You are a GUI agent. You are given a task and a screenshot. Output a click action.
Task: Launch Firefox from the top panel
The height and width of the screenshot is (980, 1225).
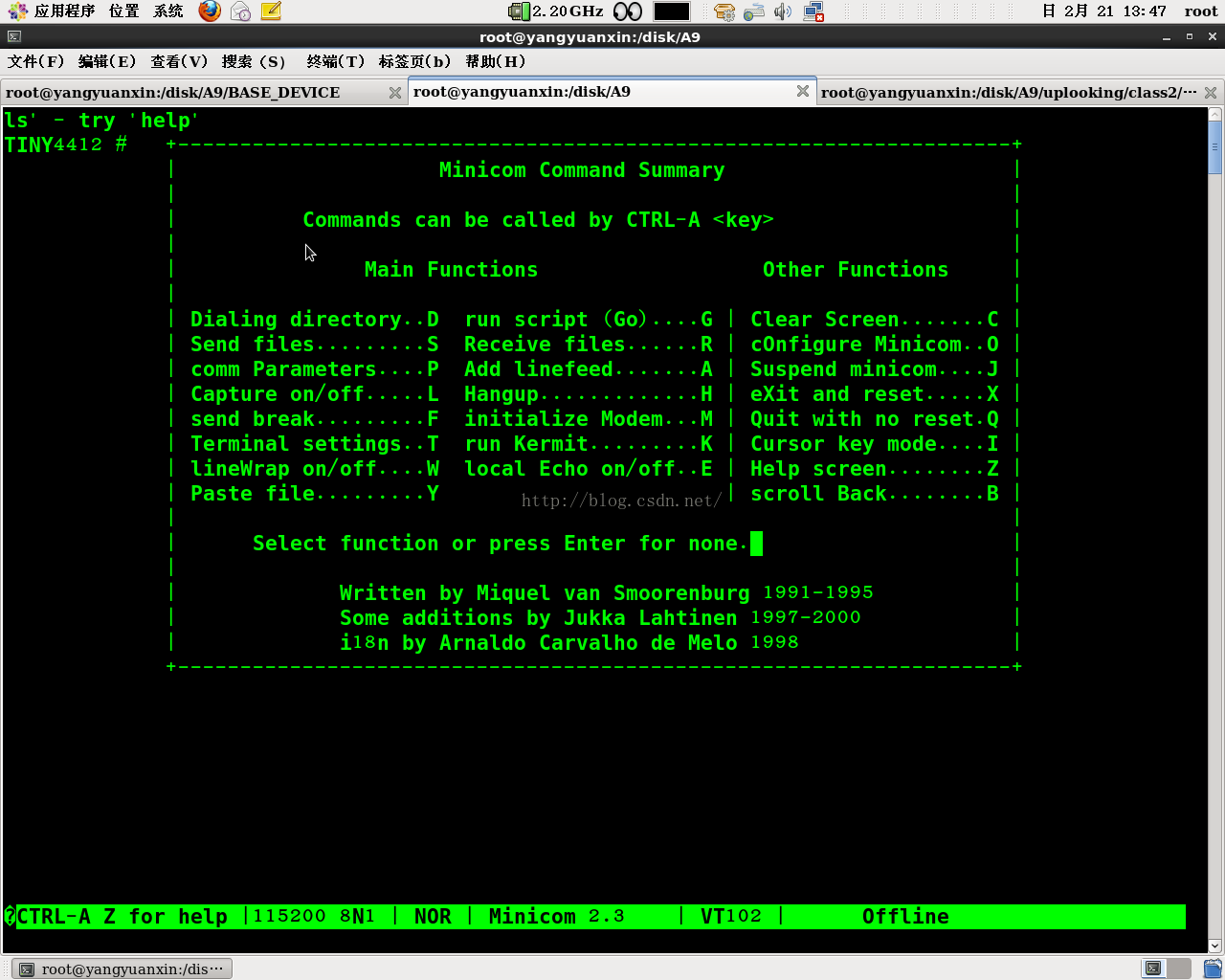coord(210,11)
